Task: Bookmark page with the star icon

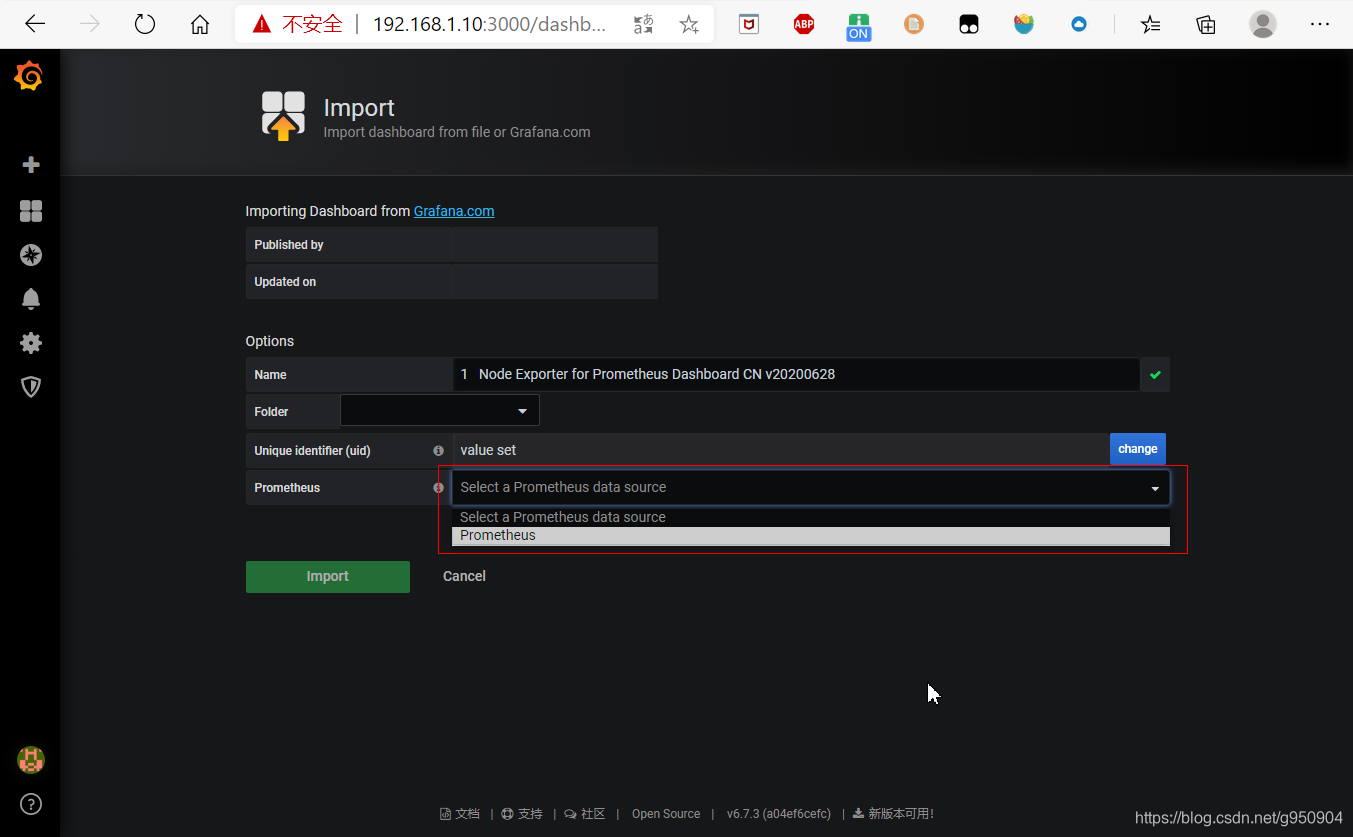Action: click(689, 24)
